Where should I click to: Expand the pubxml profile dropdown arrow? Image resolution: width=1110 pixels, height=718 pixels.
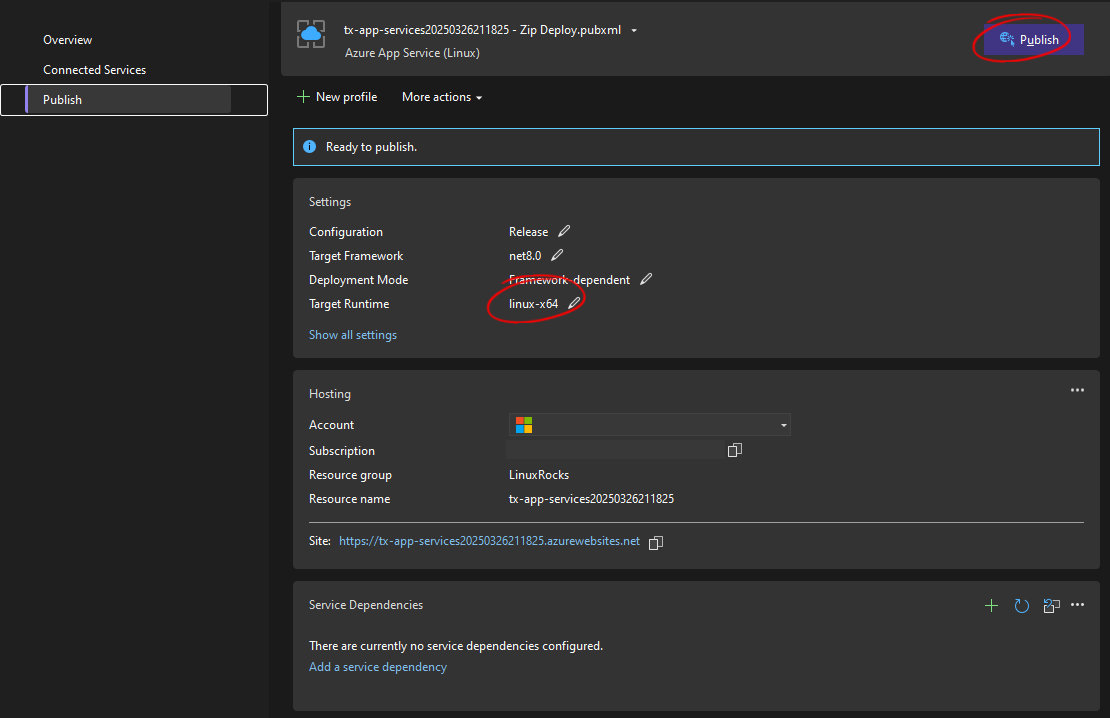coord(634,30)
